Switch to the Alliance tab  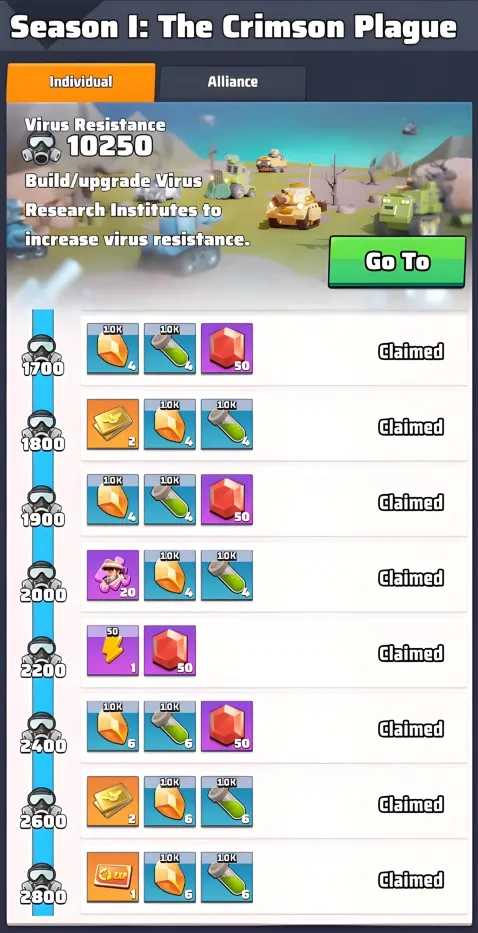pyautogui.click(x=233, y=82)
